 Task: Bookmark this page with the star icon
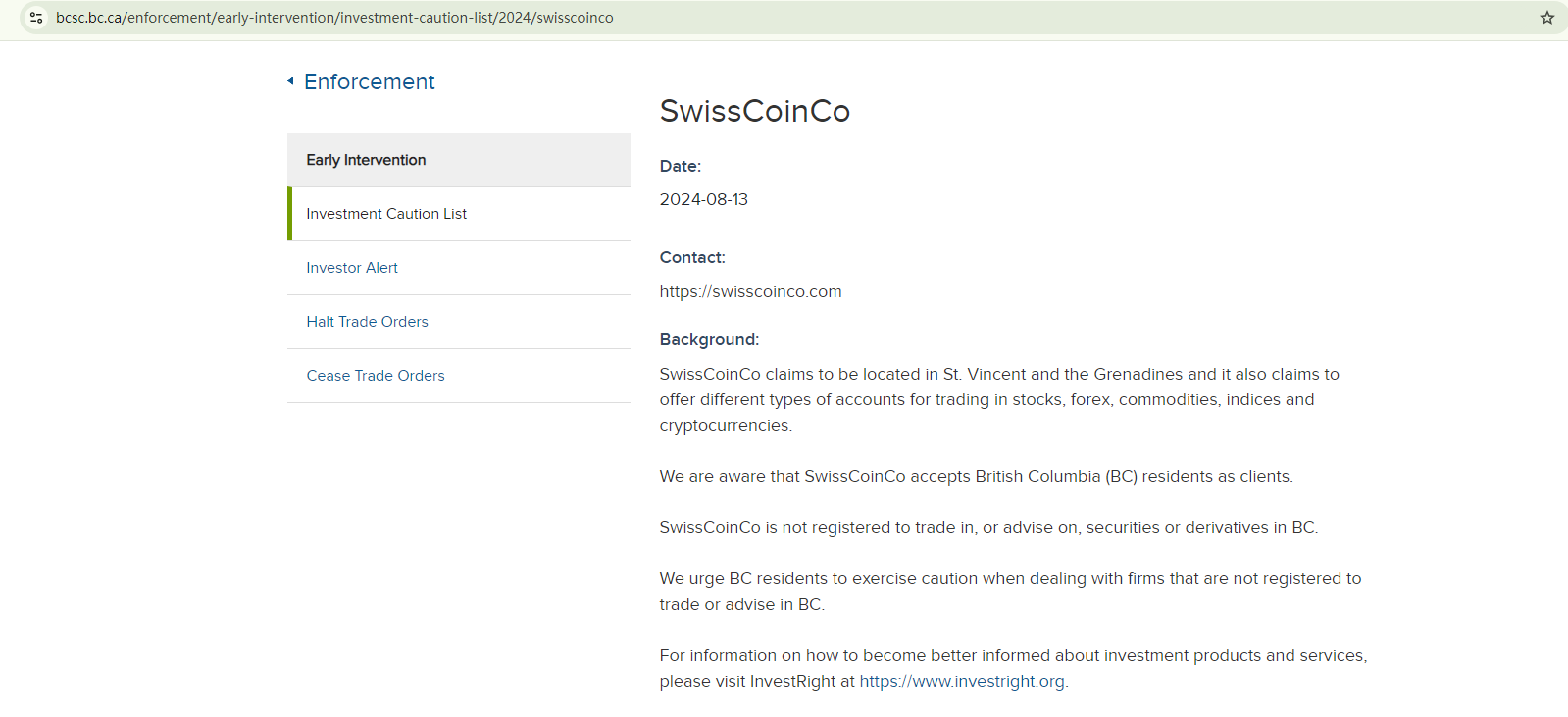pyautogui.click(x=1546, y=18)
